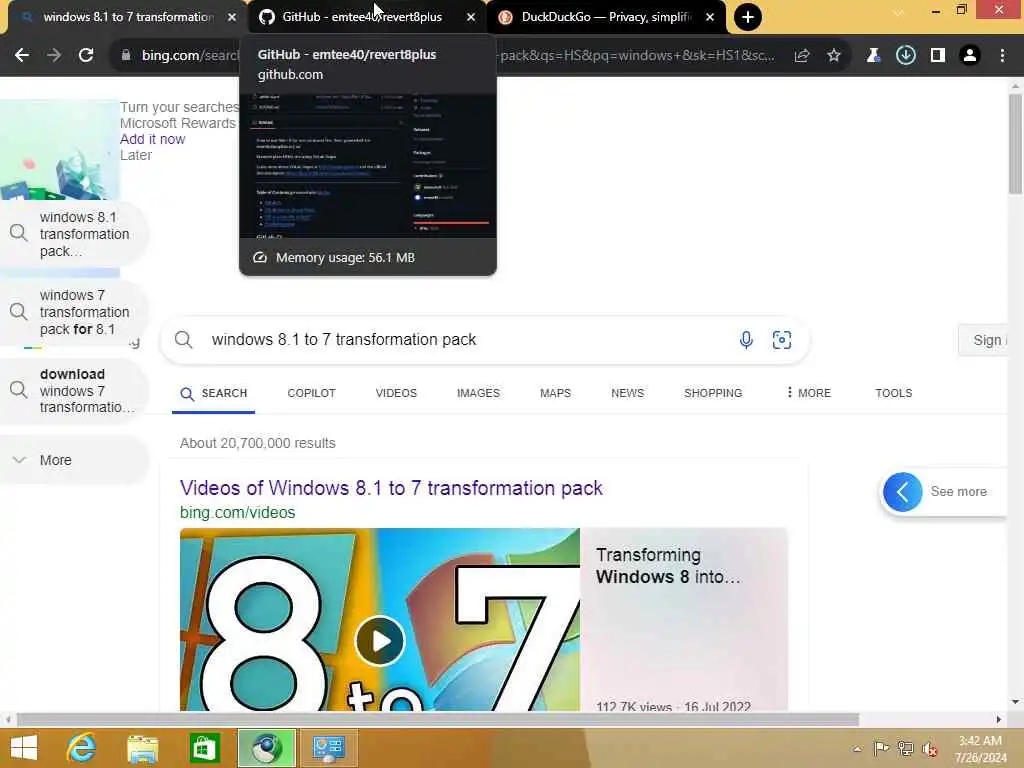Image resolution: width=1024 pixels, height=768 pixels.
Task: Expand More related searches
Action: click(74, 460)
